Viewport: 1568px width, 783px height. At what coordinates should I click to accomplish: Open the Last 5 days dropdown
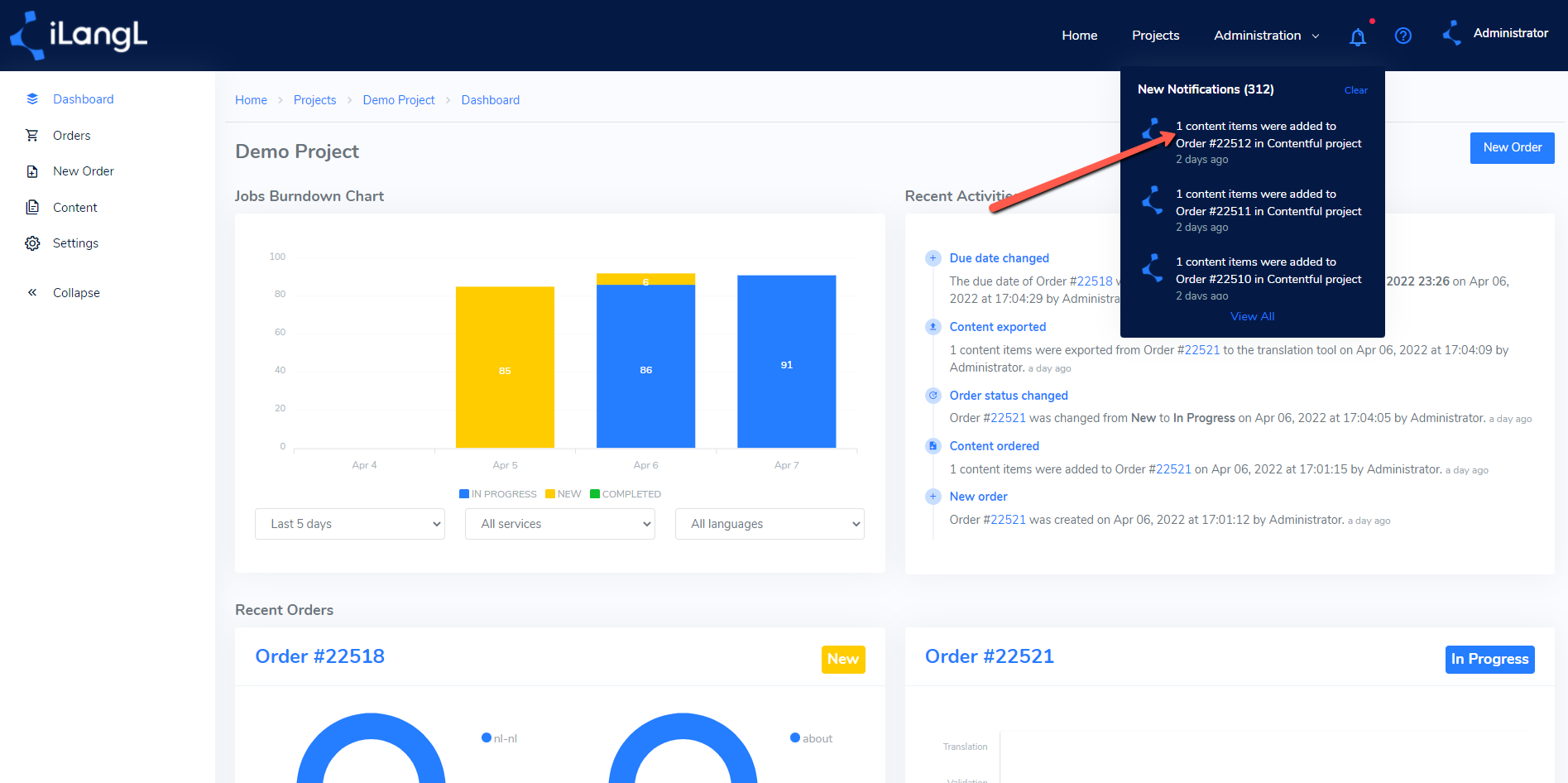[x=350, y=524]
